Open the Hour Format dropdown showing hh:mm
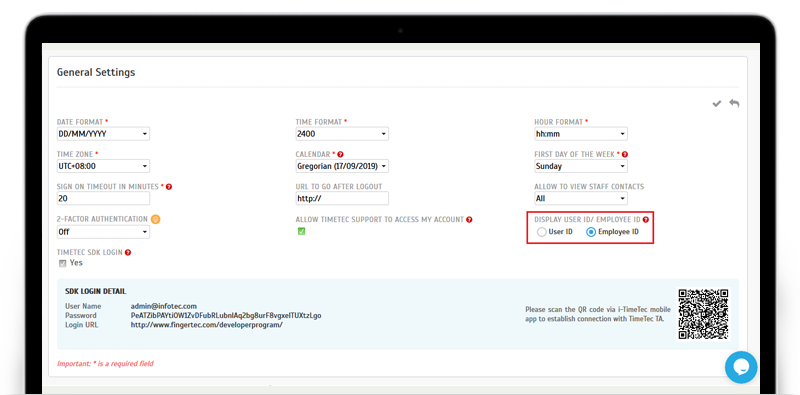The width and height of the screenshot is (800, 395). click(581, 134)
